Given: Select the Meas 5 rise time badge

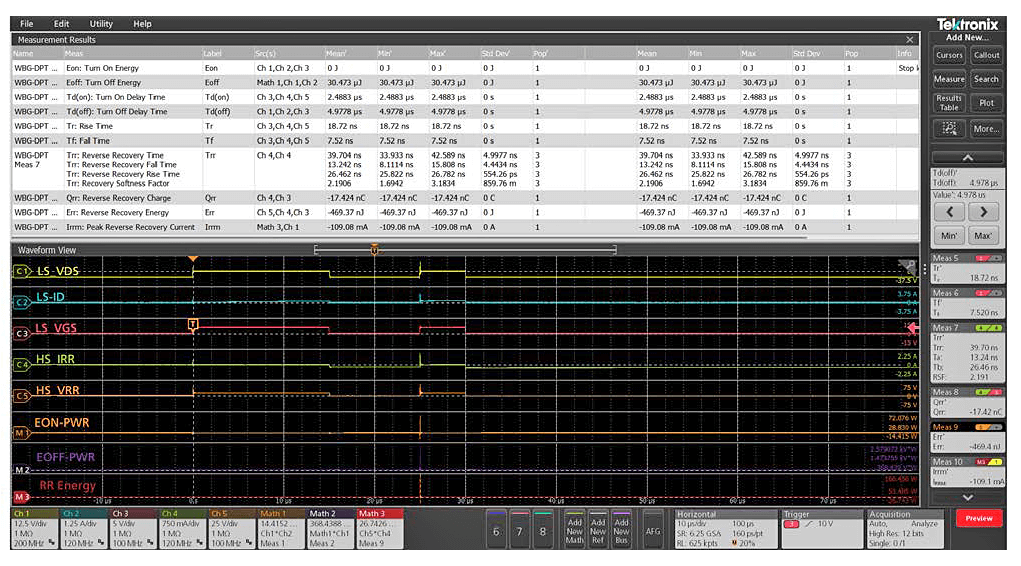Looking at the screenshot, I should coord(968,268).
